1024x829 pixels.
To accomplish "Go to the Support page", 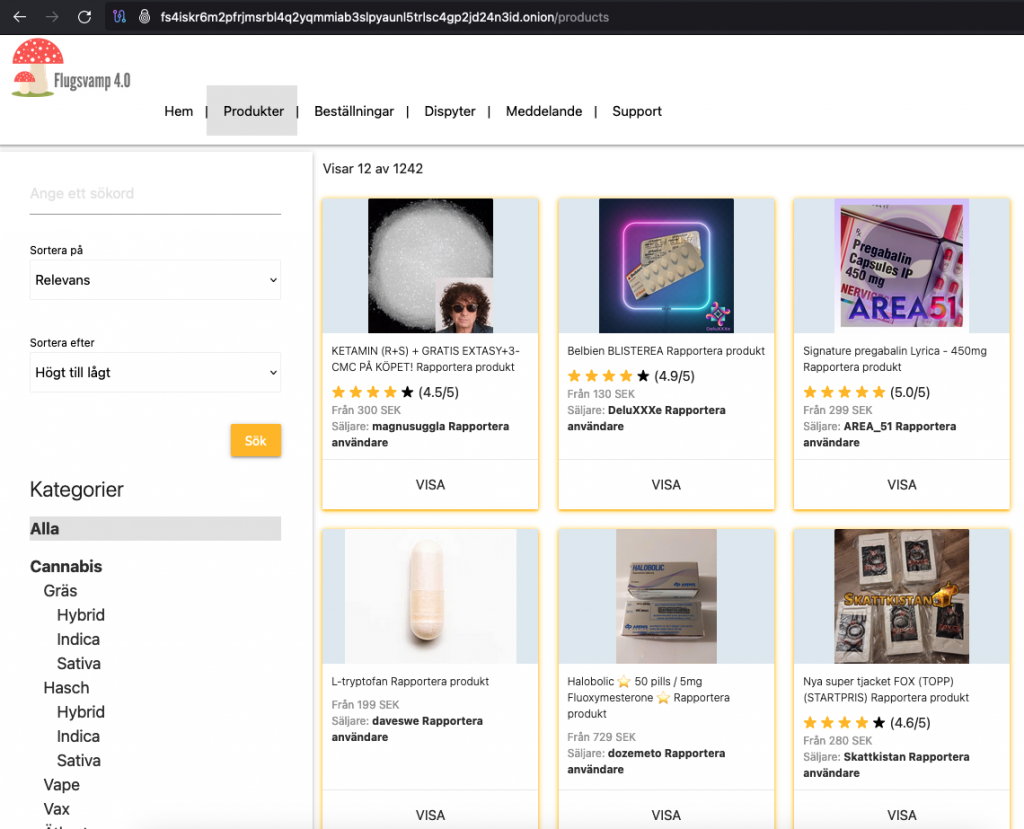I will [637, 111].
